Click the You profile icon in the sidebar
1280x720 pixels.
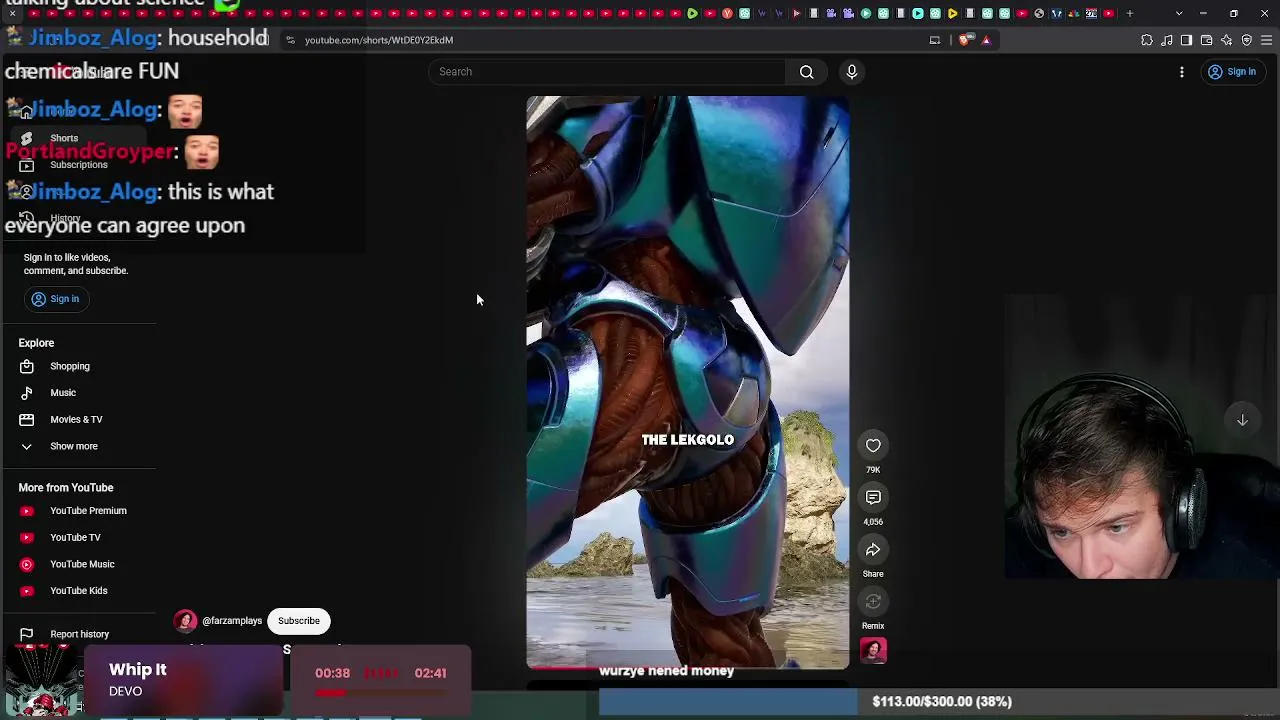click(27, 192)
